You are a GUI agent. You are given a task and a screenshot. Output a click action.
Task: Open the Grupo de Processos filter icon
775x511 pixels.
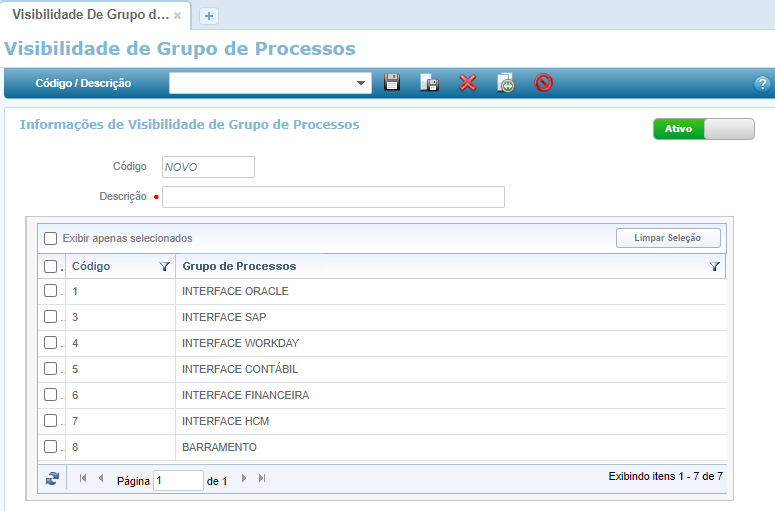click(714, 267)
